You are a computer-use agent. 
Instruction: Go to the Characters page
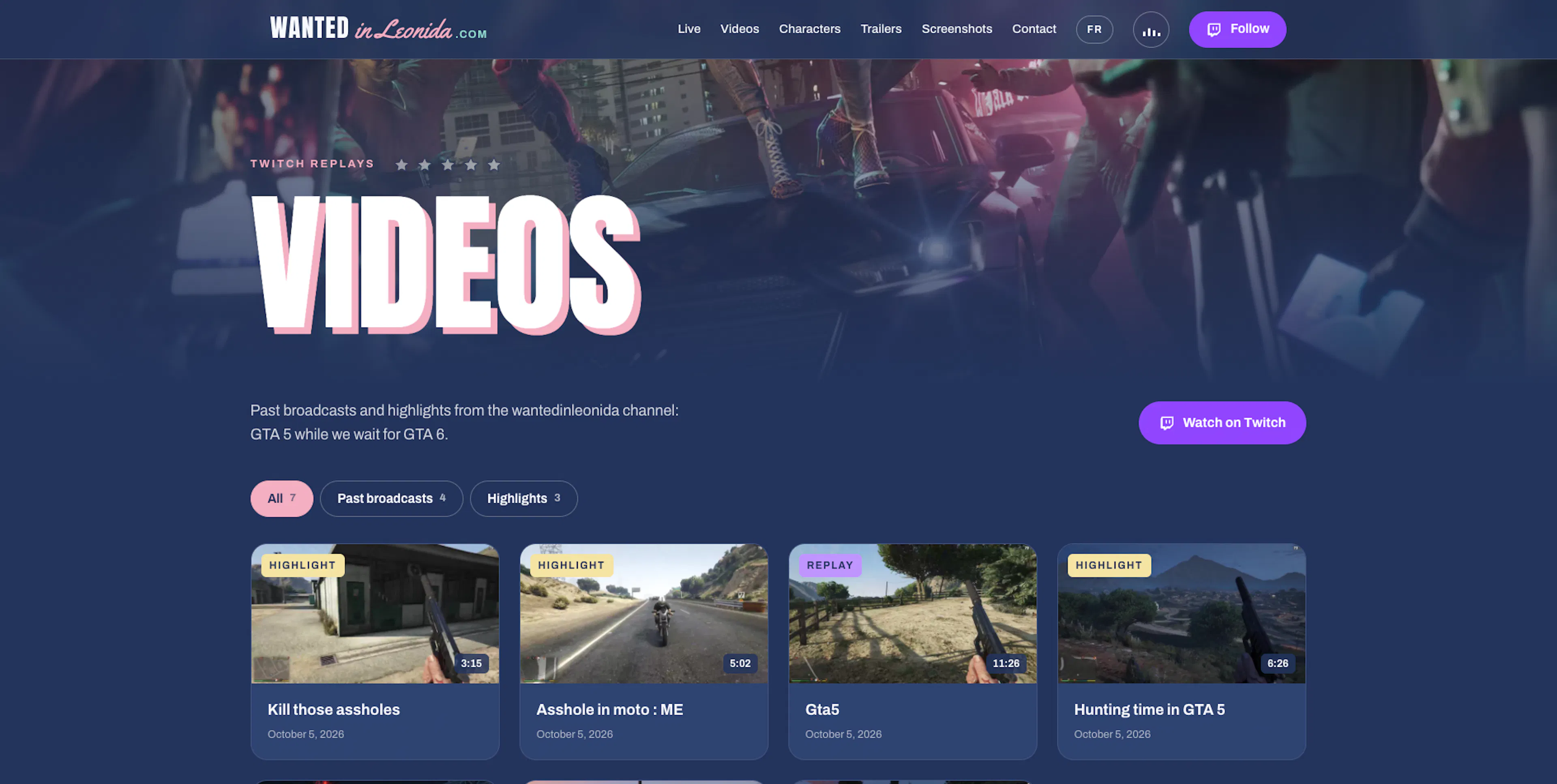[x=809, y=29]
